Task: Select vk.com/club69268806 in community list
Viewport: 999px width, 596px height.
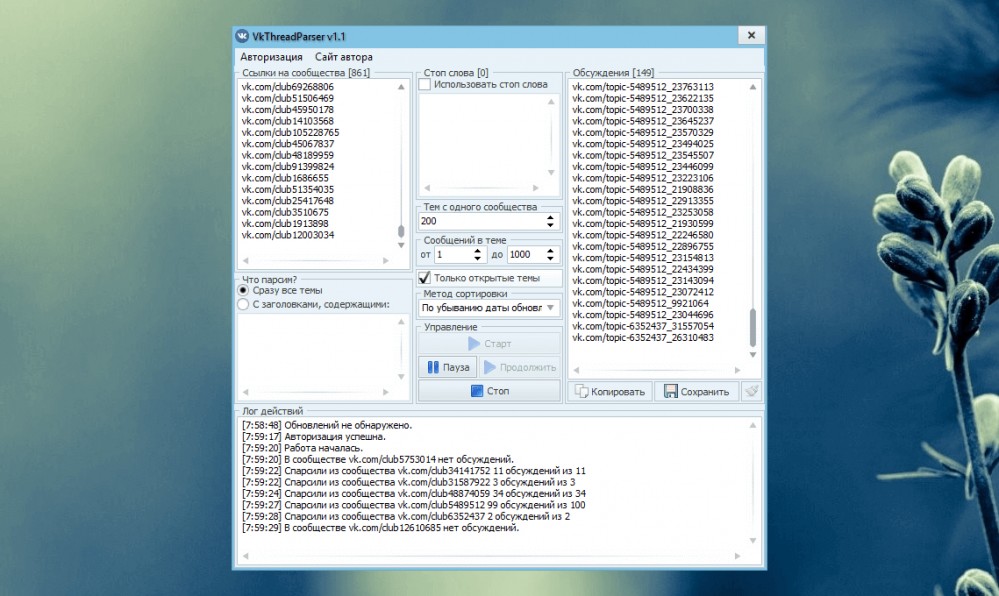Action: [287, 87]
